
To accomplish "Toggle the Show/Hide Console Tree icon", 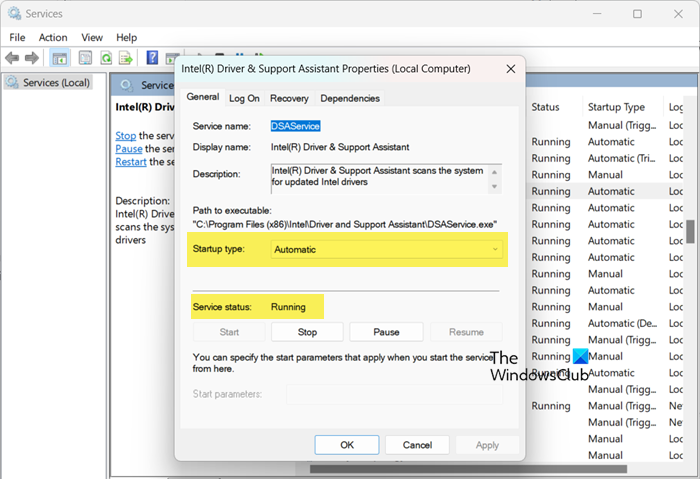I will [x=60, y=58].
